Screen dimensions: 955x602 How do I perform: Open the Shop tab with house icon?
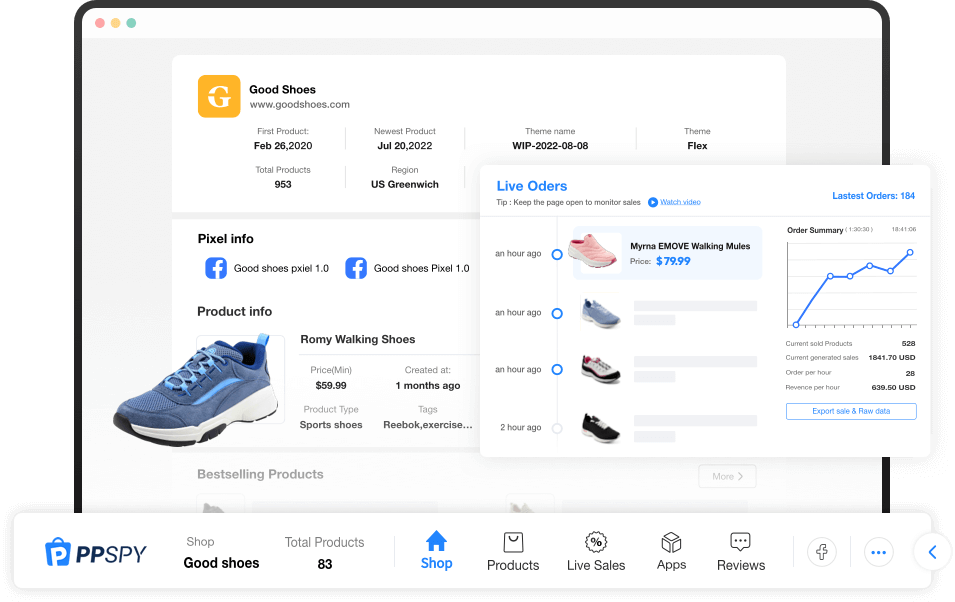point(436,551)
